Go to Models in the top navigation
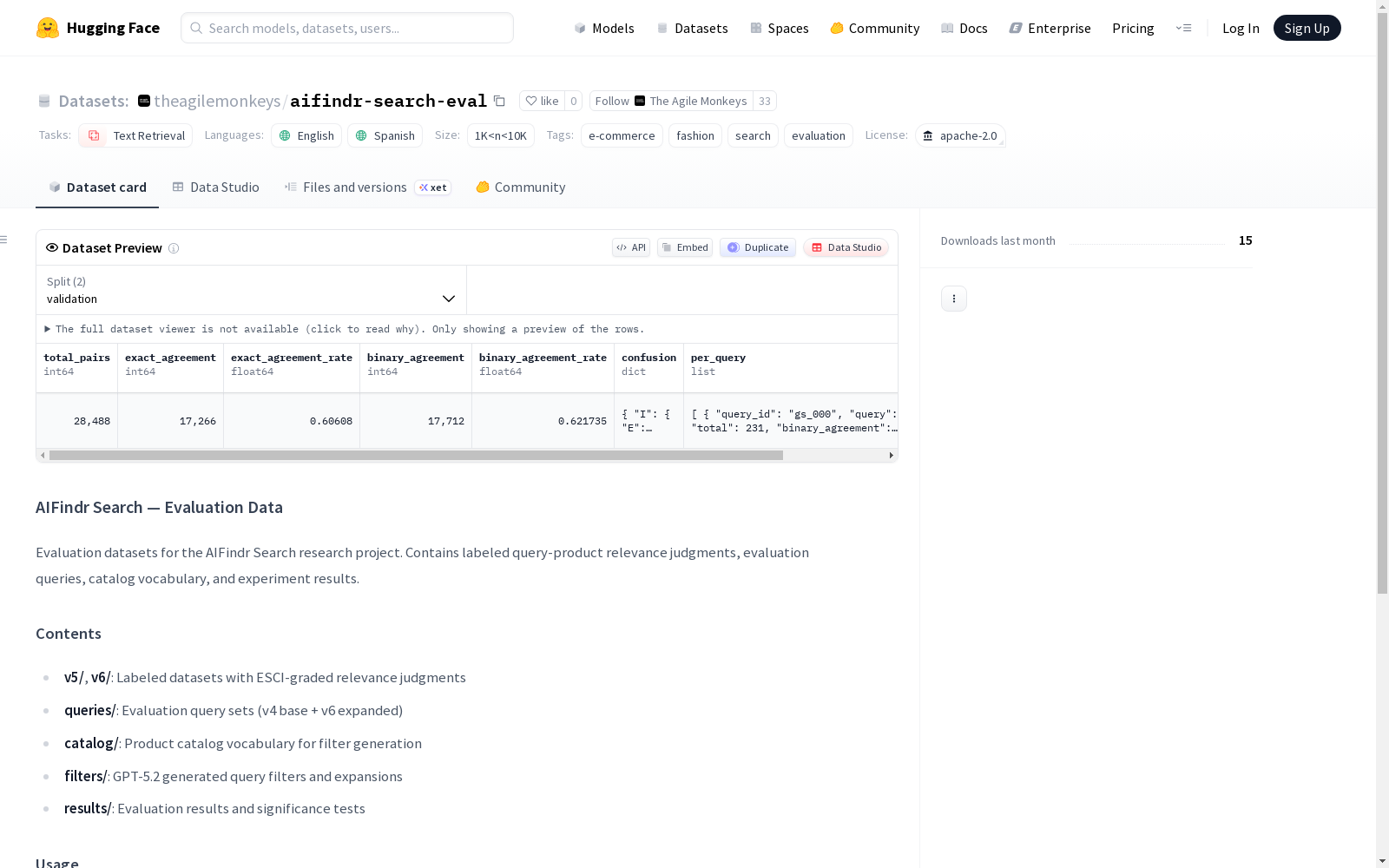 point(604,28)
